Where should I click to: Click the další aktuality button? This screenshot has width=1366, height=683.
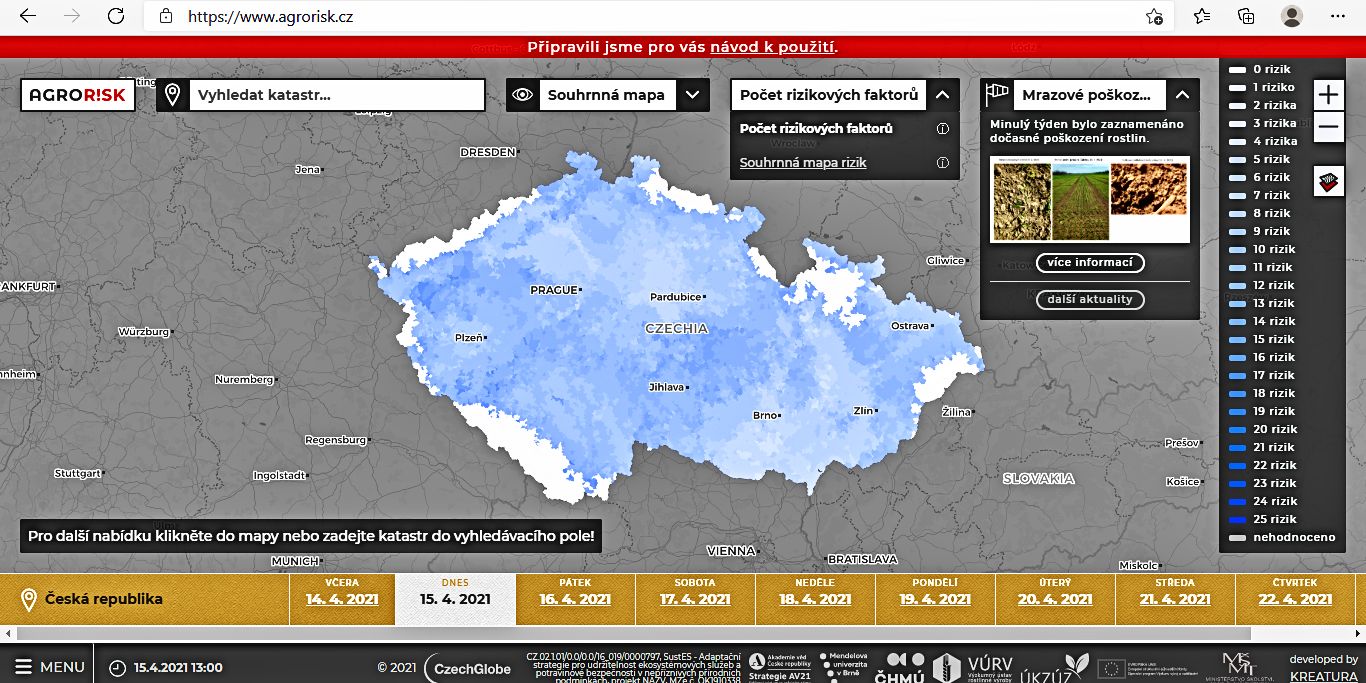point(1090,300)
